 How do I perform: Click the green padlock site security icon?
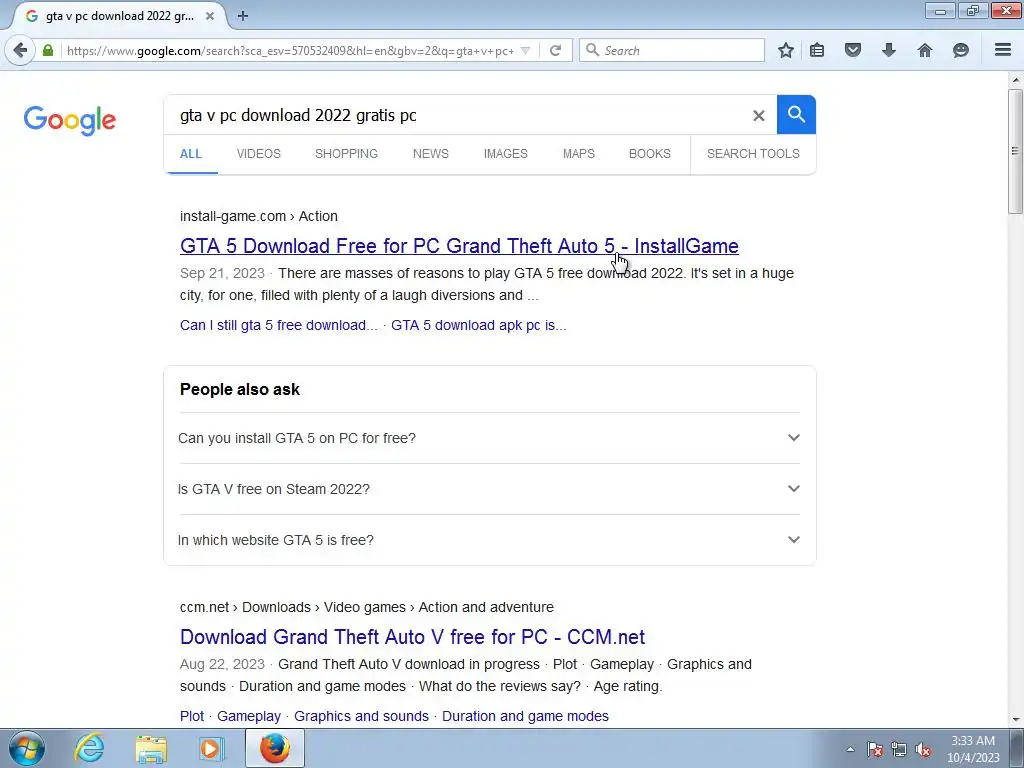[48, 50]
